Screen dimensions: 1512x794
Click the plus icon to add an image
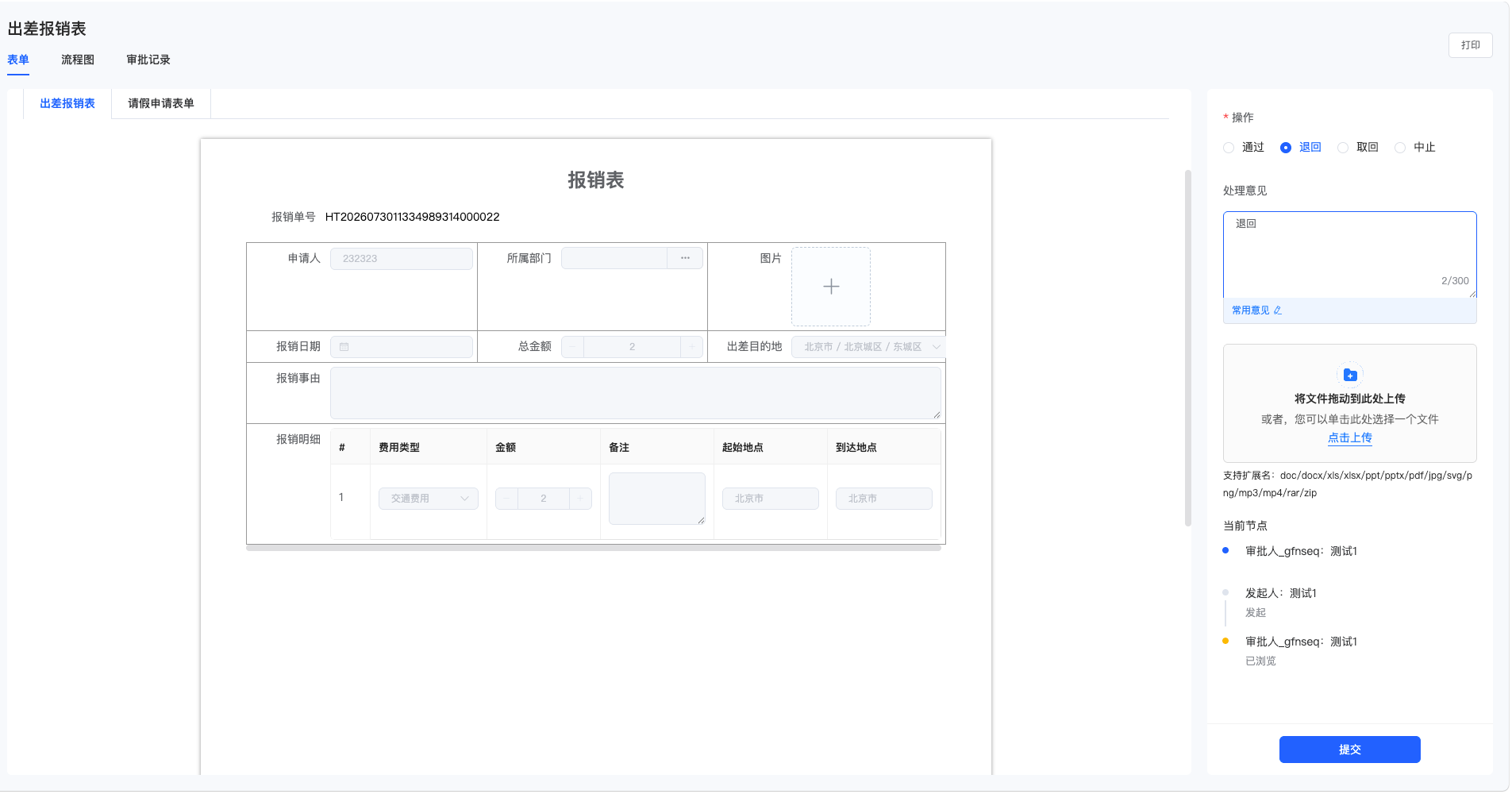pyautogui.click(x=831, y=287)
